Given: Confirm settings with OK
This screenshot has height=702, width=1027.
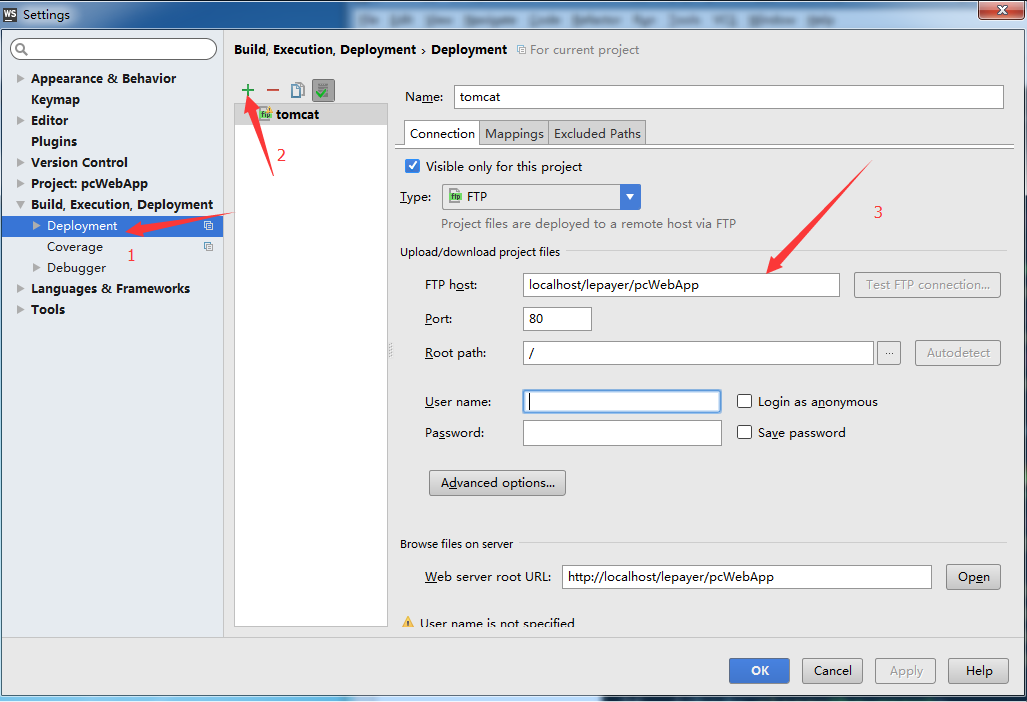Looking at the screenshot, I should tap(759, 671).
